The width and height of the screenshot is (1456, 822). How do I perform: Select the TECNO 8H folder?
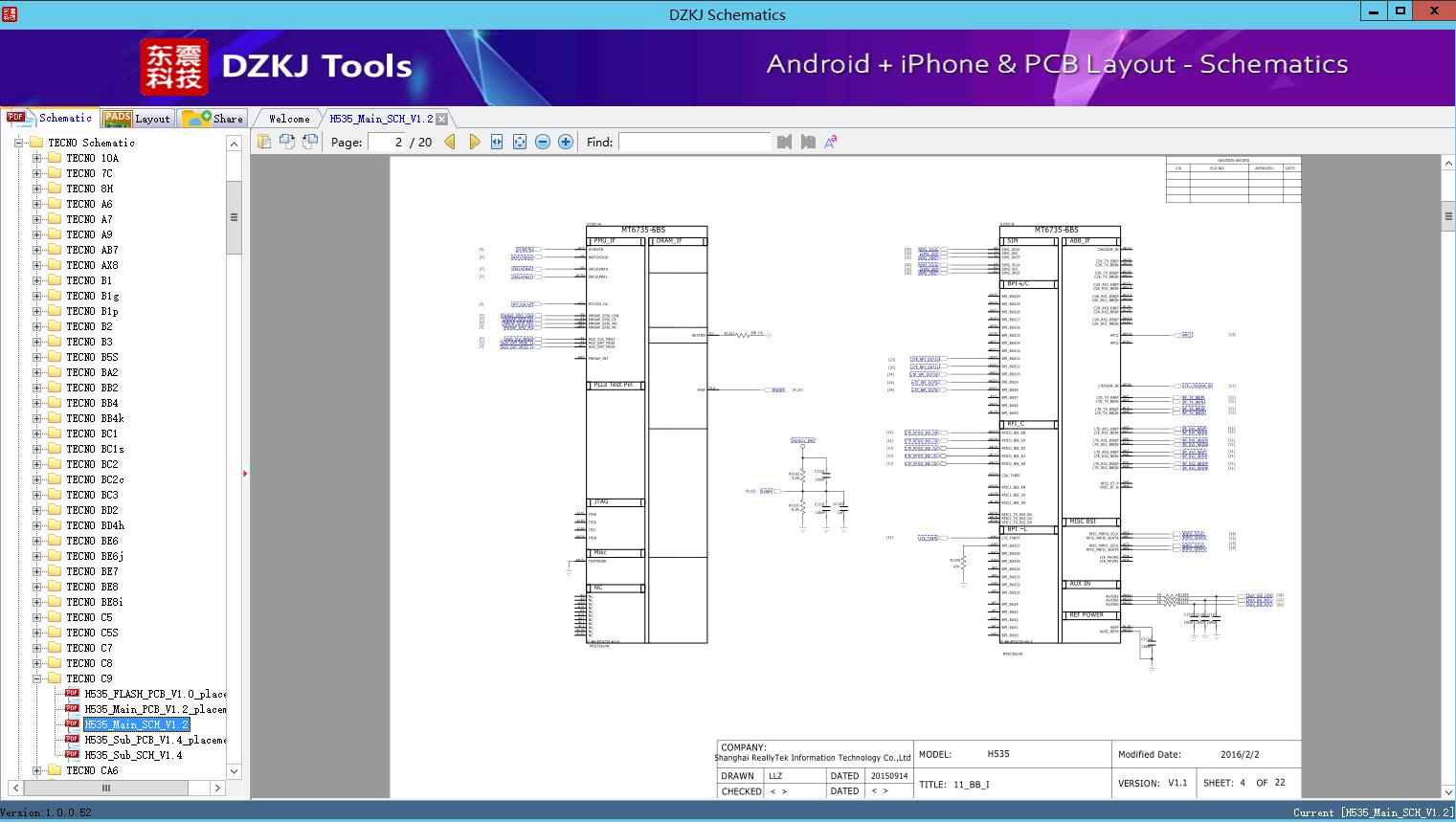pyautogui.click(x=89, y=189)
